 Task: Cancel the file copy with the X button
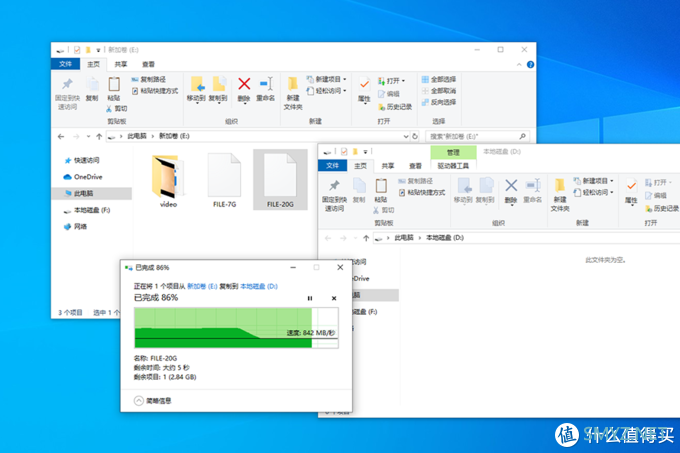[334, 298]
